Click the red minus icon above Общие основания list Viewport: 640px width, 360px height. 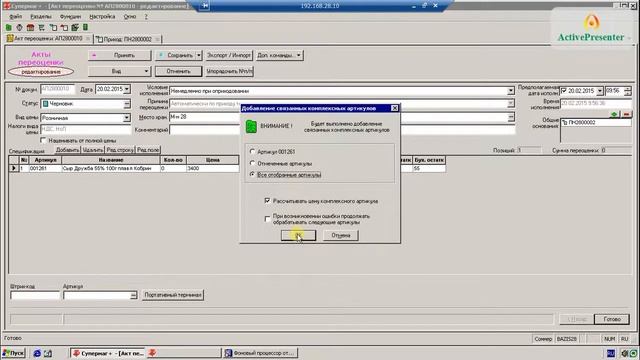(626, 114)
